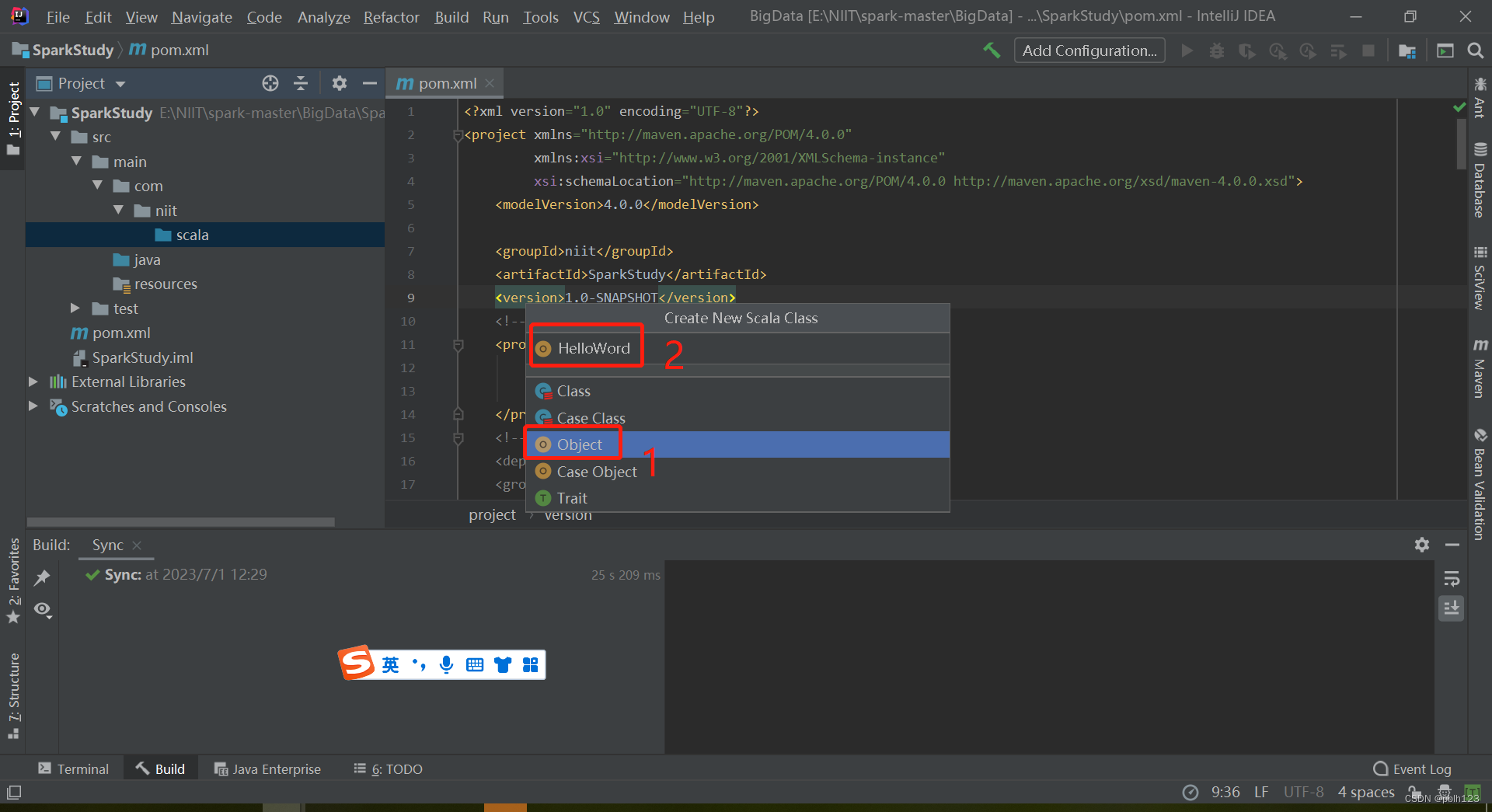Click Search Everywhere magnifier icon
The image size is (1492, 812).
1475,51
